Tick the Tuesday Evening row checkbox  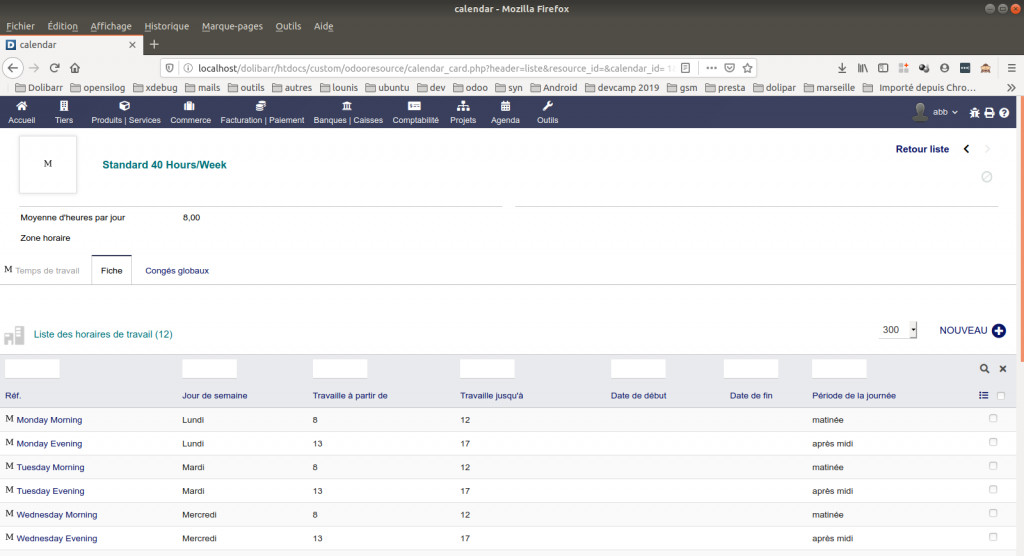[x=993, y=489]
